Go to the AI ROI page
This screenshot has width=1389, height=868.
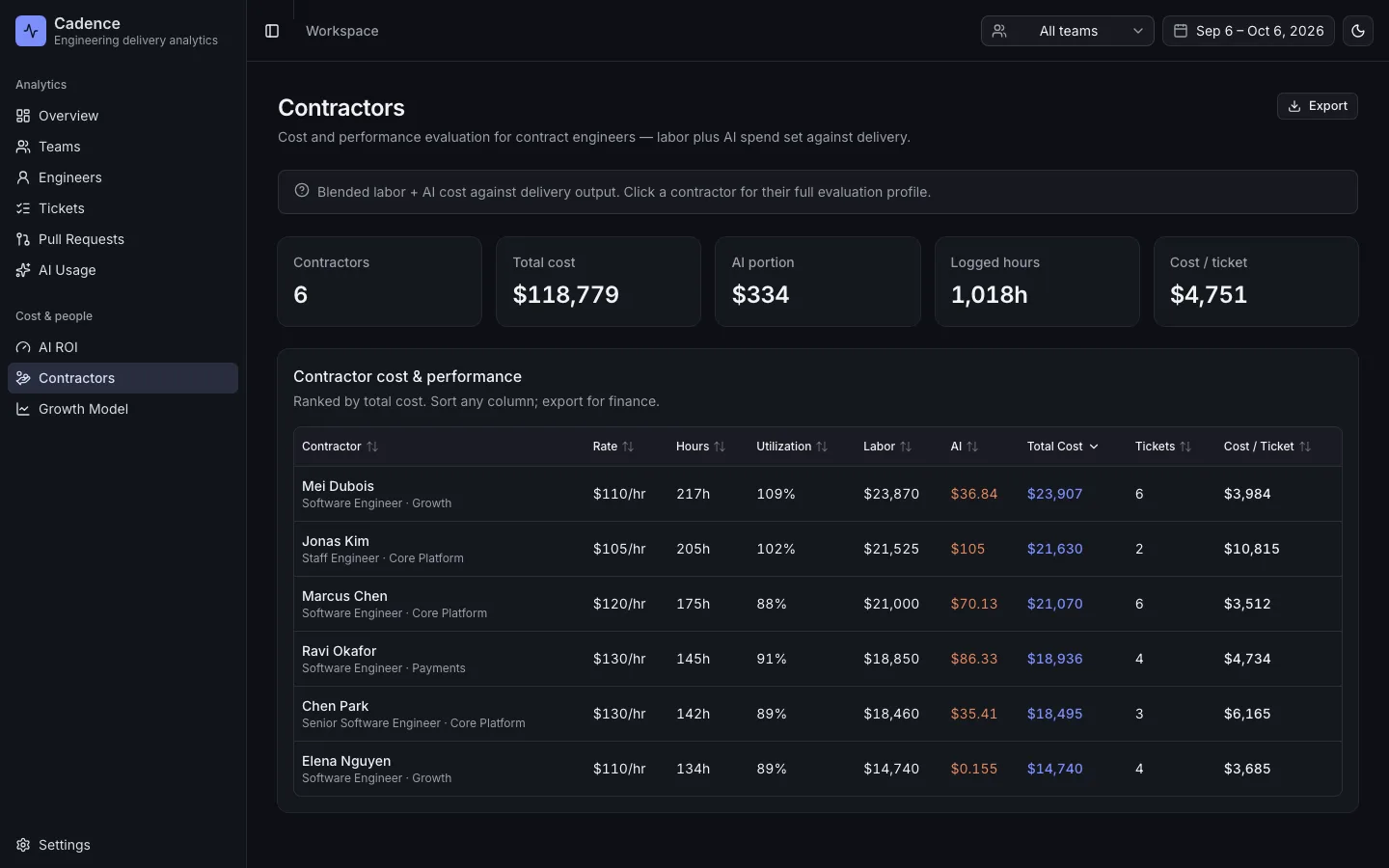click(123, 347)
